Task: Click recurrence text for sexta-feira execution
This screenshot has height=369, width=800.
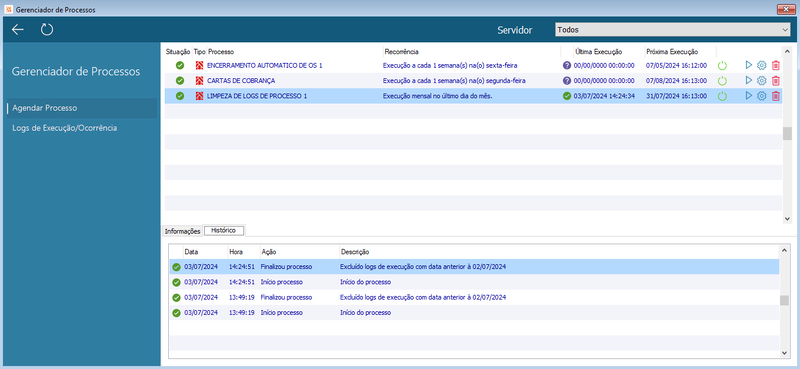Action: click(x=451, y=65)
